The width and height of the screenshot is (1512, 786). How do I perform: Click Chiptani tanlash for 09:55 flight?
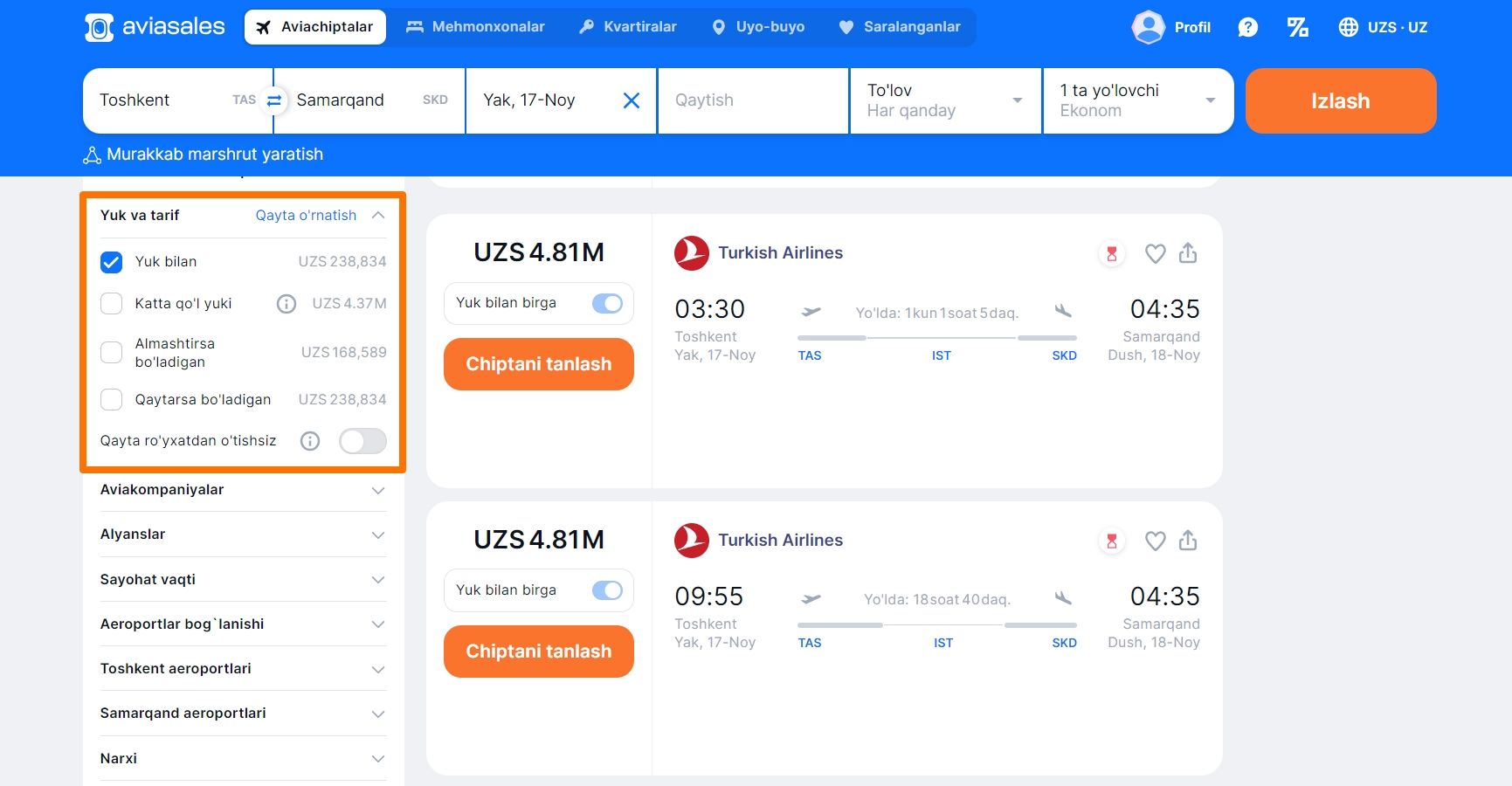pyautogui.click(x=539, y=652)
